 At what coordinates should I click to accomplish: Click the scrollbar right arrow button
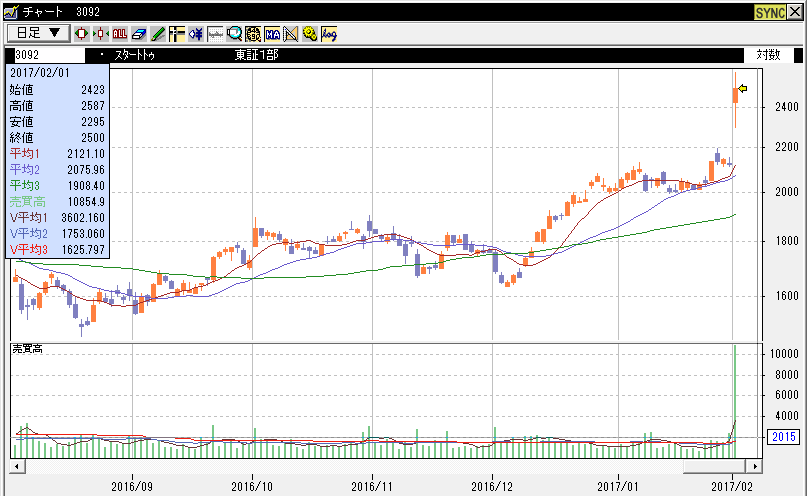[x=754, y=466]
